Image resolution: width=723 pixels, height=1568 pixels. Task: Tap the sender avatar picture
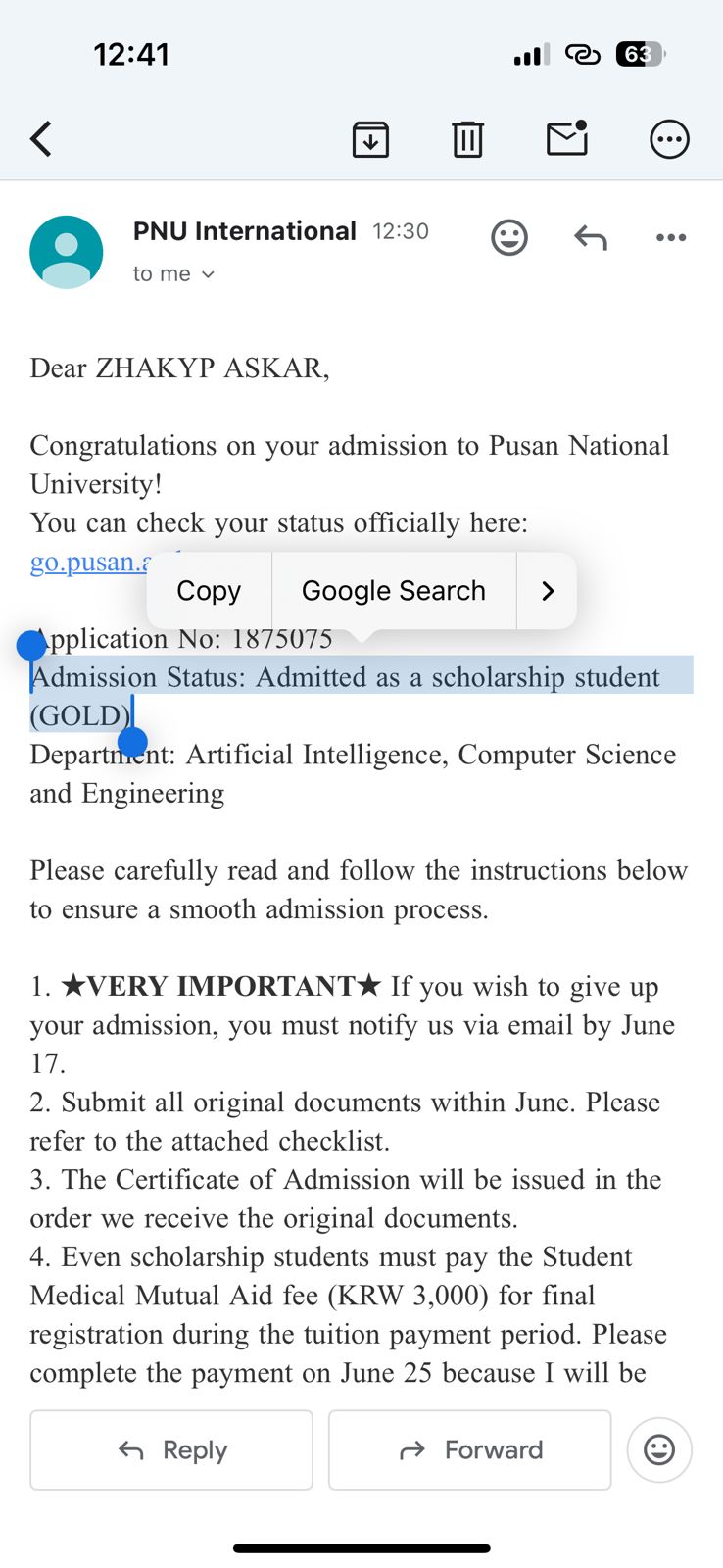67,252
